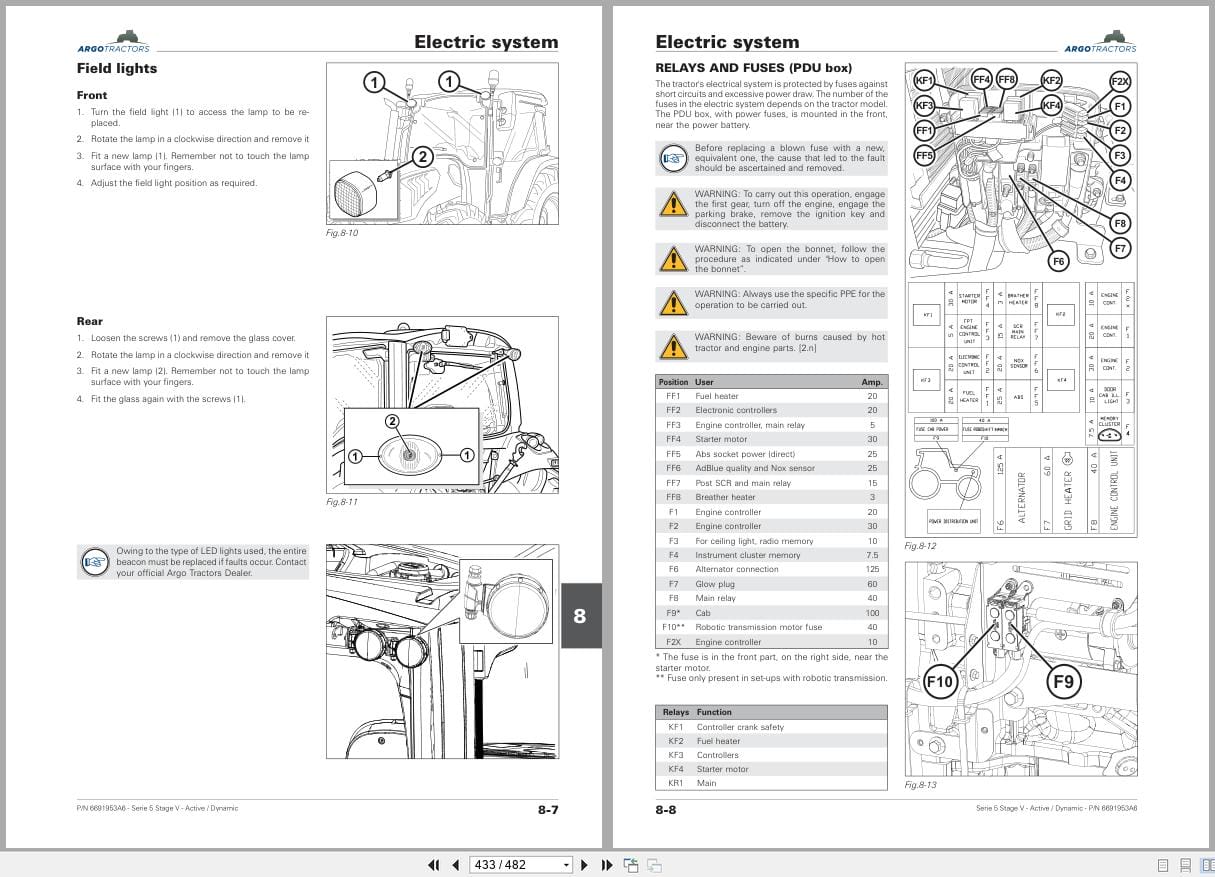Click the 'Abs socket power (direct)' row
The height and width of the screenshot is (877, 1215).
click(x=771, y=454)
